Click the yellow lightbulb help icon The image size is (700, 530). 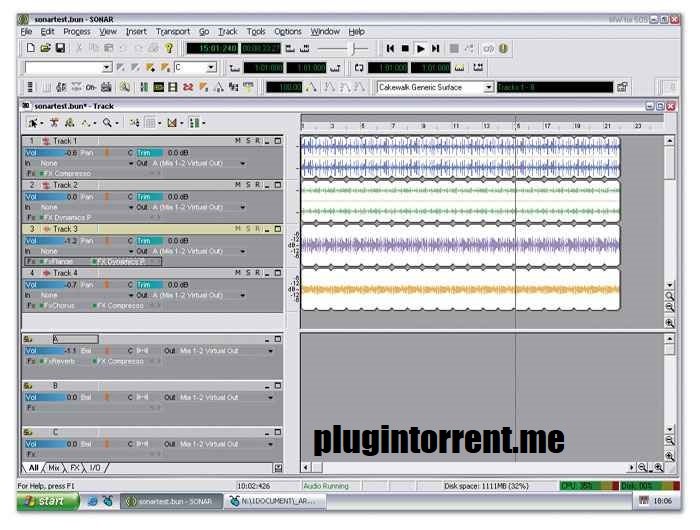tap(169, 48)
